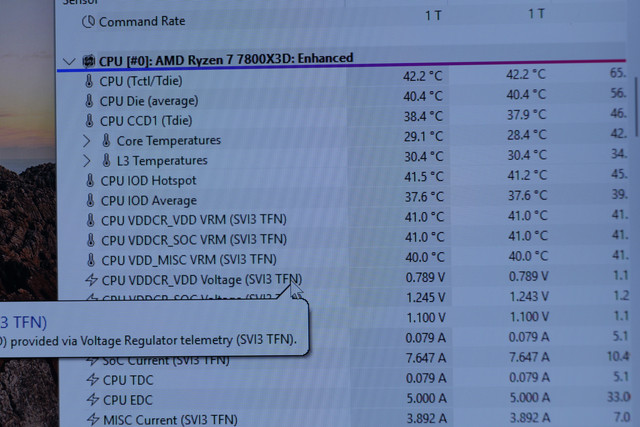
Task: Select the CPU VDDCR_VDD VRM (SVI3 TFN) label
Action: click(x=194, y=220)
